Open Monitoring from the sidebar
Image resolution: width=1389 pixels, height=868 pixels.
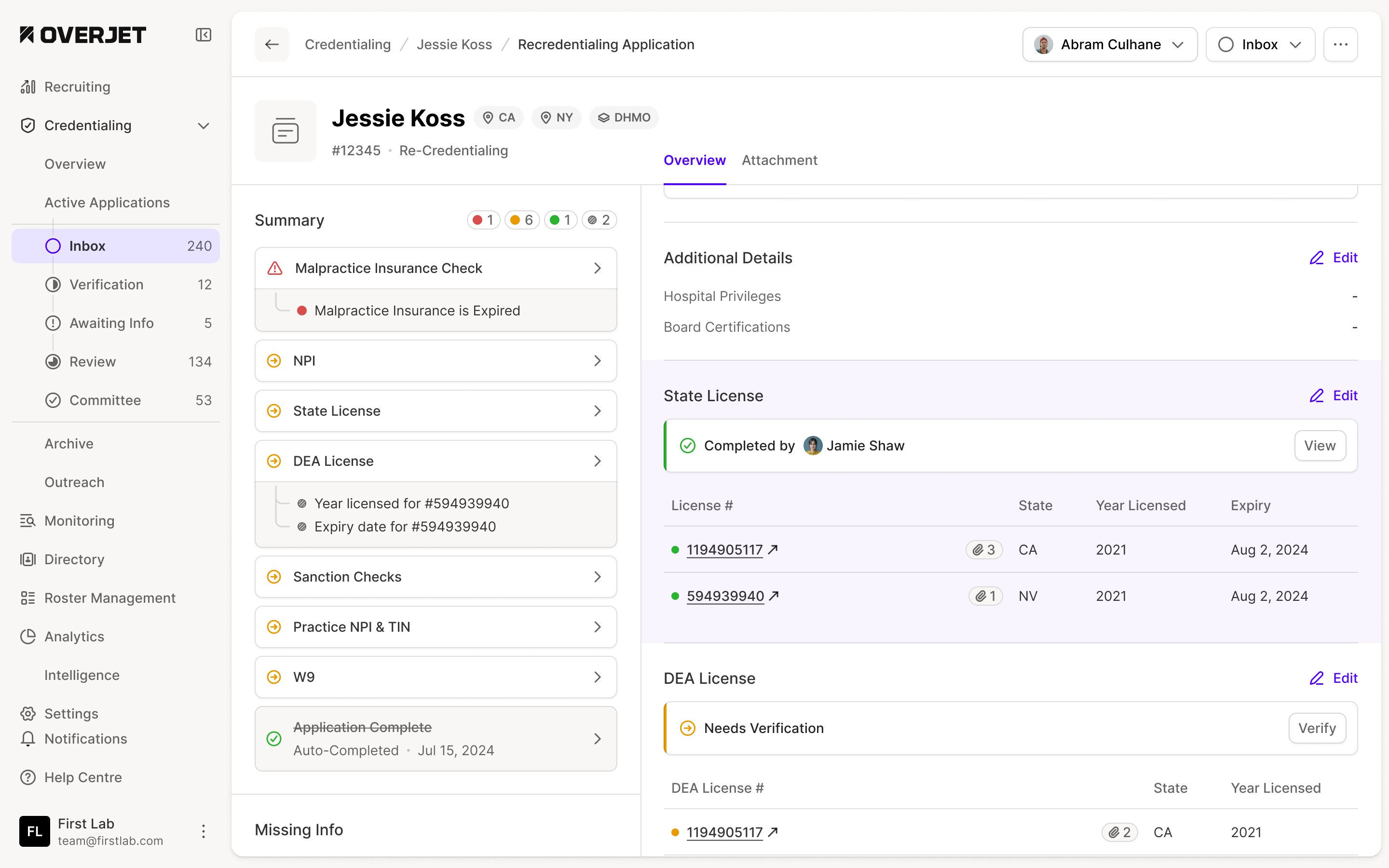(x=79, y=521)
